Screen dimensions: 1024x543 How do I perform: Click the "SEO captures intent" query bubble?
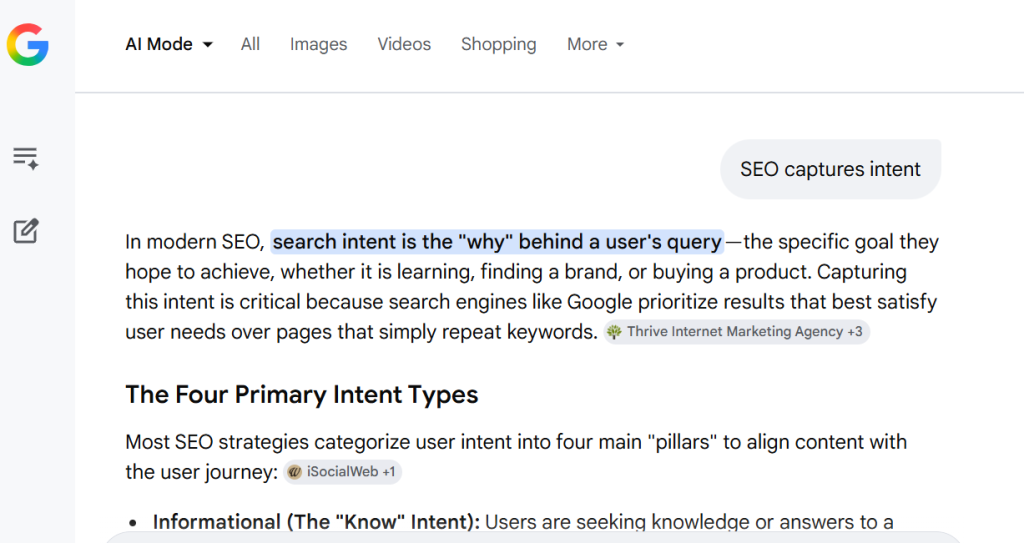point(830,169)
